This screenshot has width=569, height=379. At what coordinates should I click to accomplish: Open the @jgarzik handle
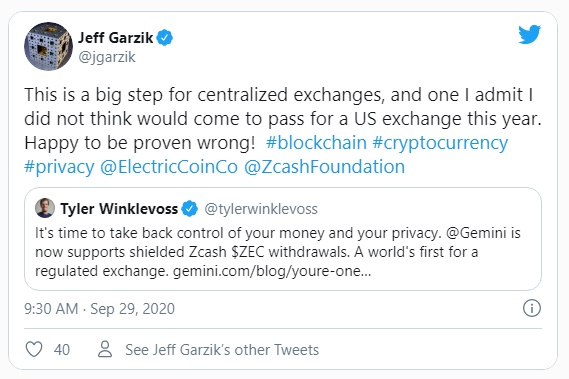[107, 57]
